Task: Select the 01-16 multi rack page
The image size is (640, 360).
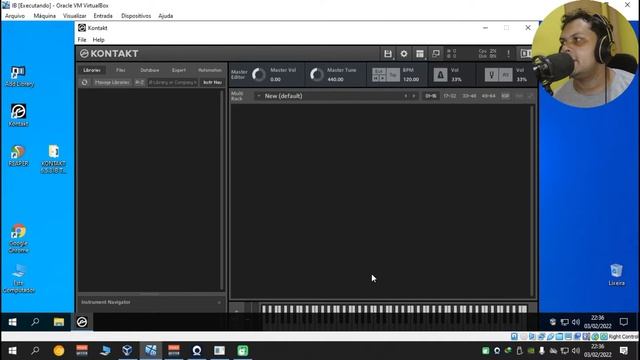Action: point(431,96)
